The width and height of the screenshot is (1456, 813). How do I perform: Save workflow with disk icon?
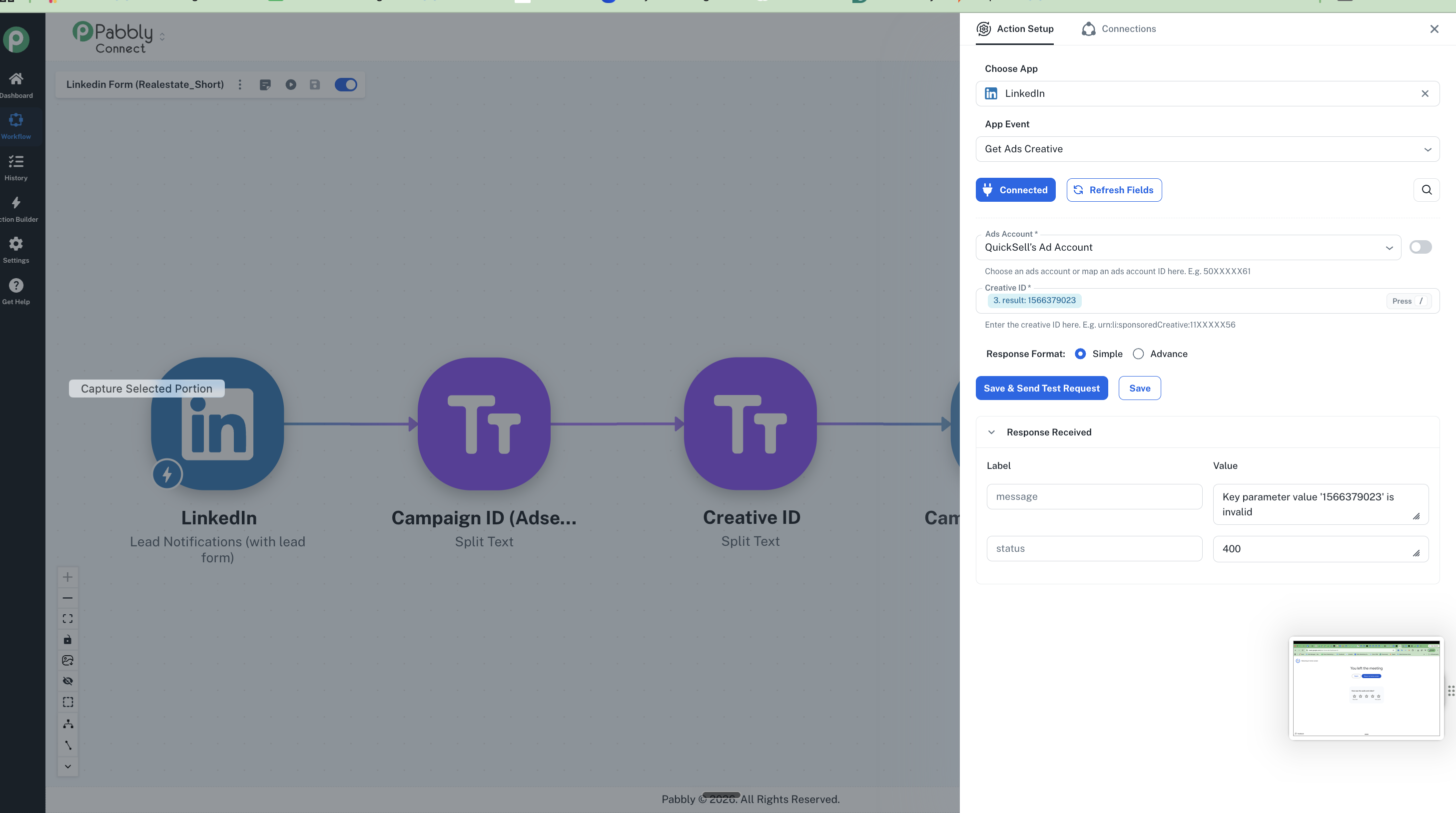[x=315, y=85]
